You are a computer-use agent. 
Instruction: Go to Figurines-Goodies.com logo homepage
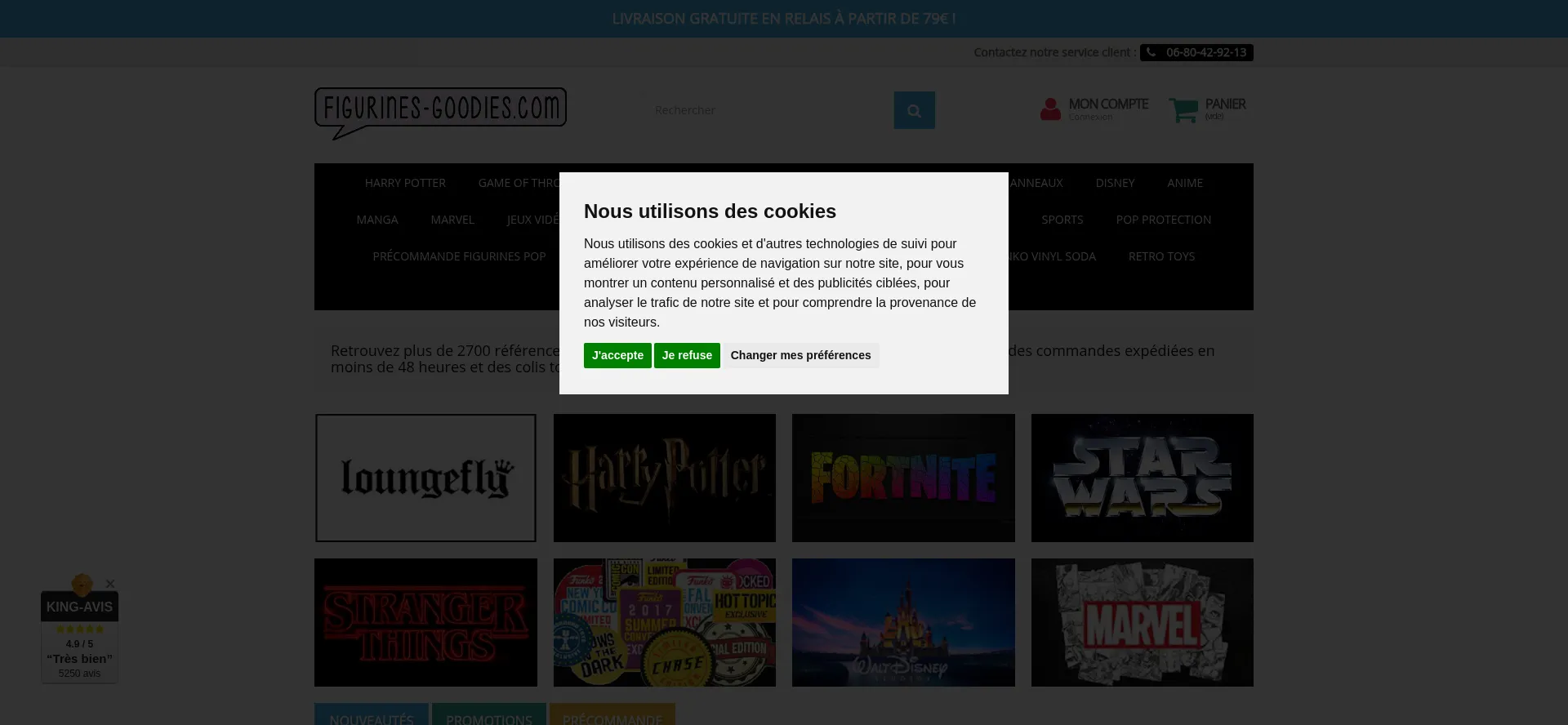[440, 113]
